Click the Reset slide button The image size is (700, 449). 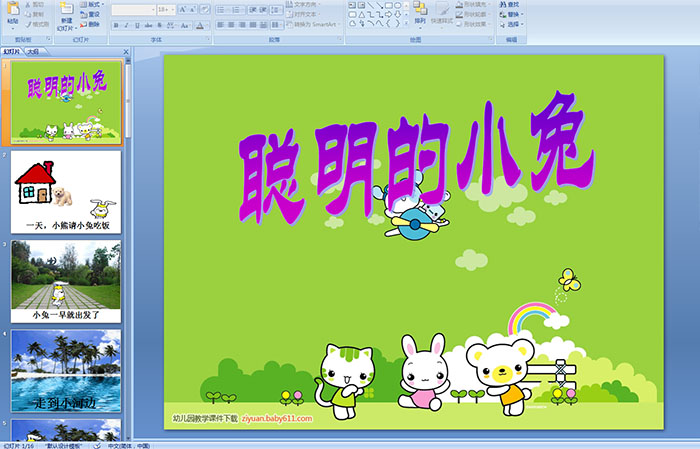90,14
